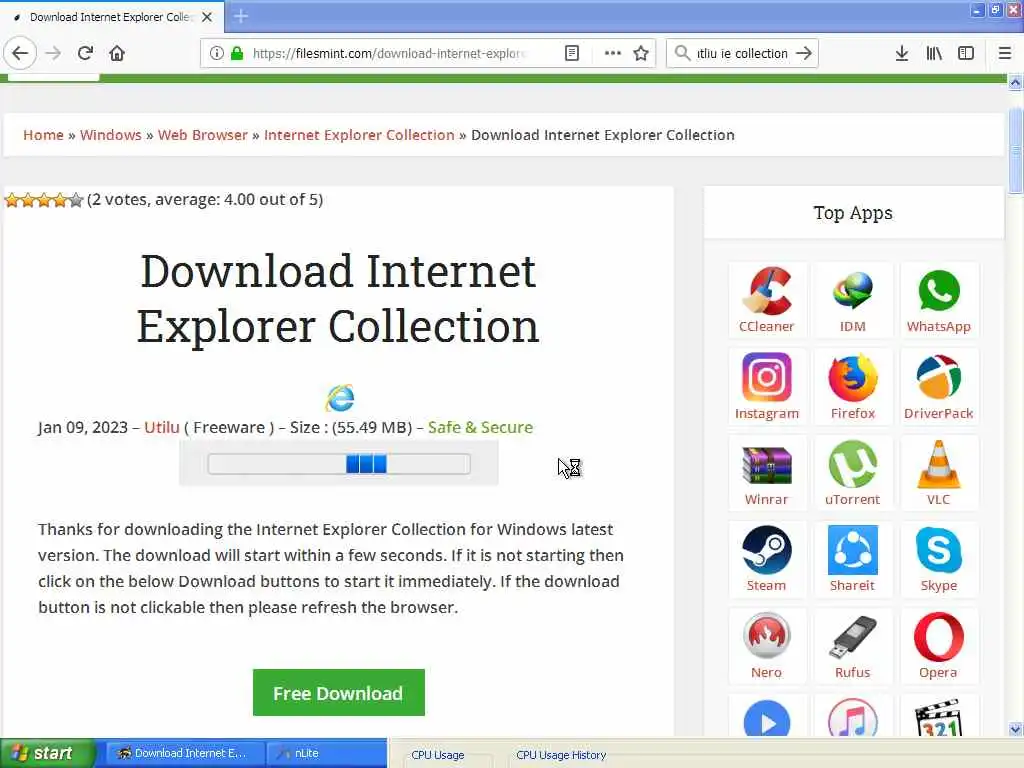Open the Windows start button
Image resolution: width=1024 pixels, height=768 pixels.
click(48, 753)
